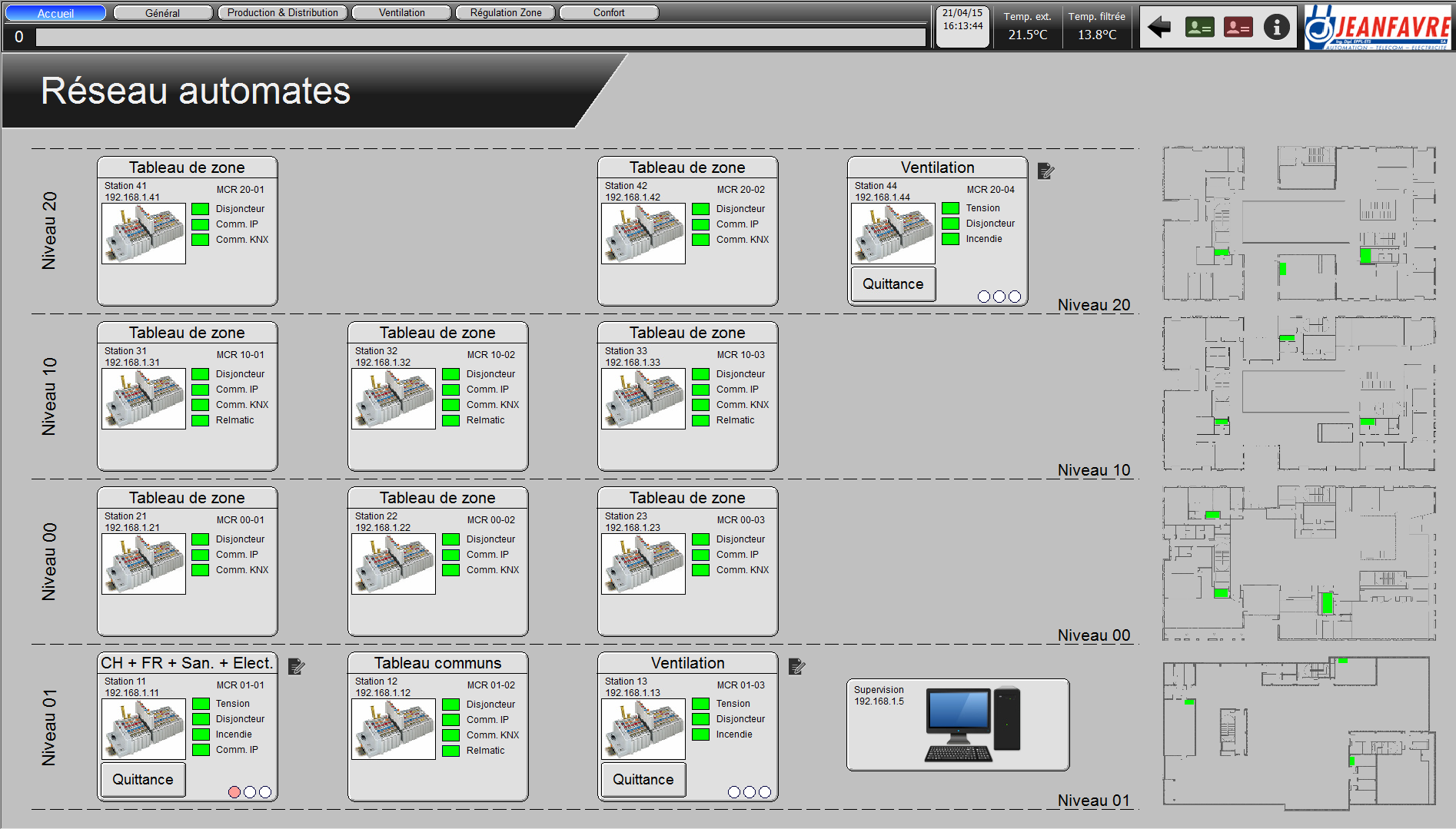Screen dimensions: 1456x829
Task: Click the red indicator circle in Station 11
Action: click(x=234, y=792)
